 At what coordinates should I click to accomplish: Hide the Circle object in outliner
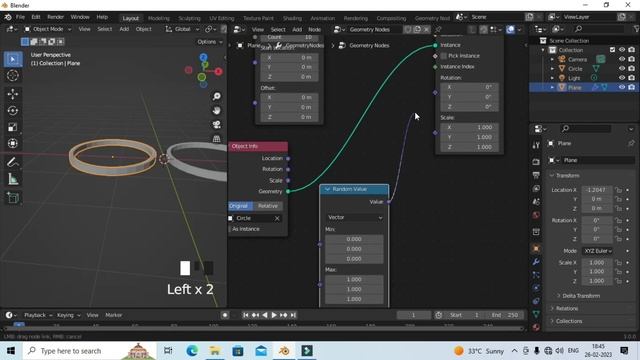coord(622,69)
